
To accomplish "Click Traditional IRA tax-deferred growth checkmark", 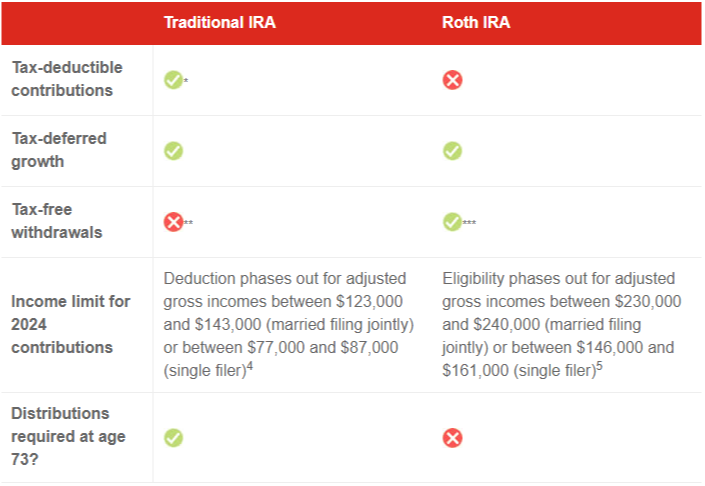I will pos(173,151).
